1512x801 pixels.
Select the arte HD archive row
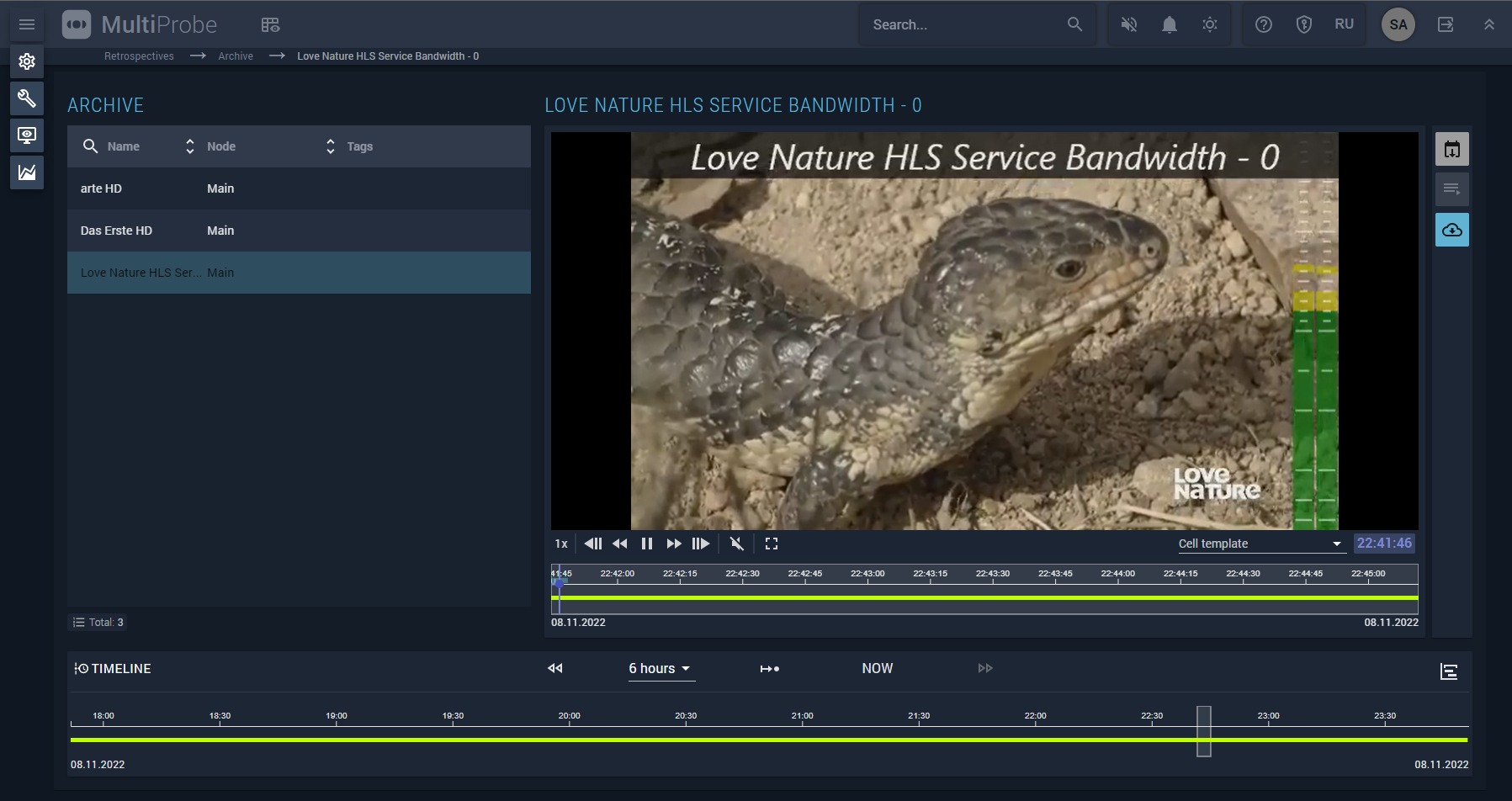pos(299,188)
